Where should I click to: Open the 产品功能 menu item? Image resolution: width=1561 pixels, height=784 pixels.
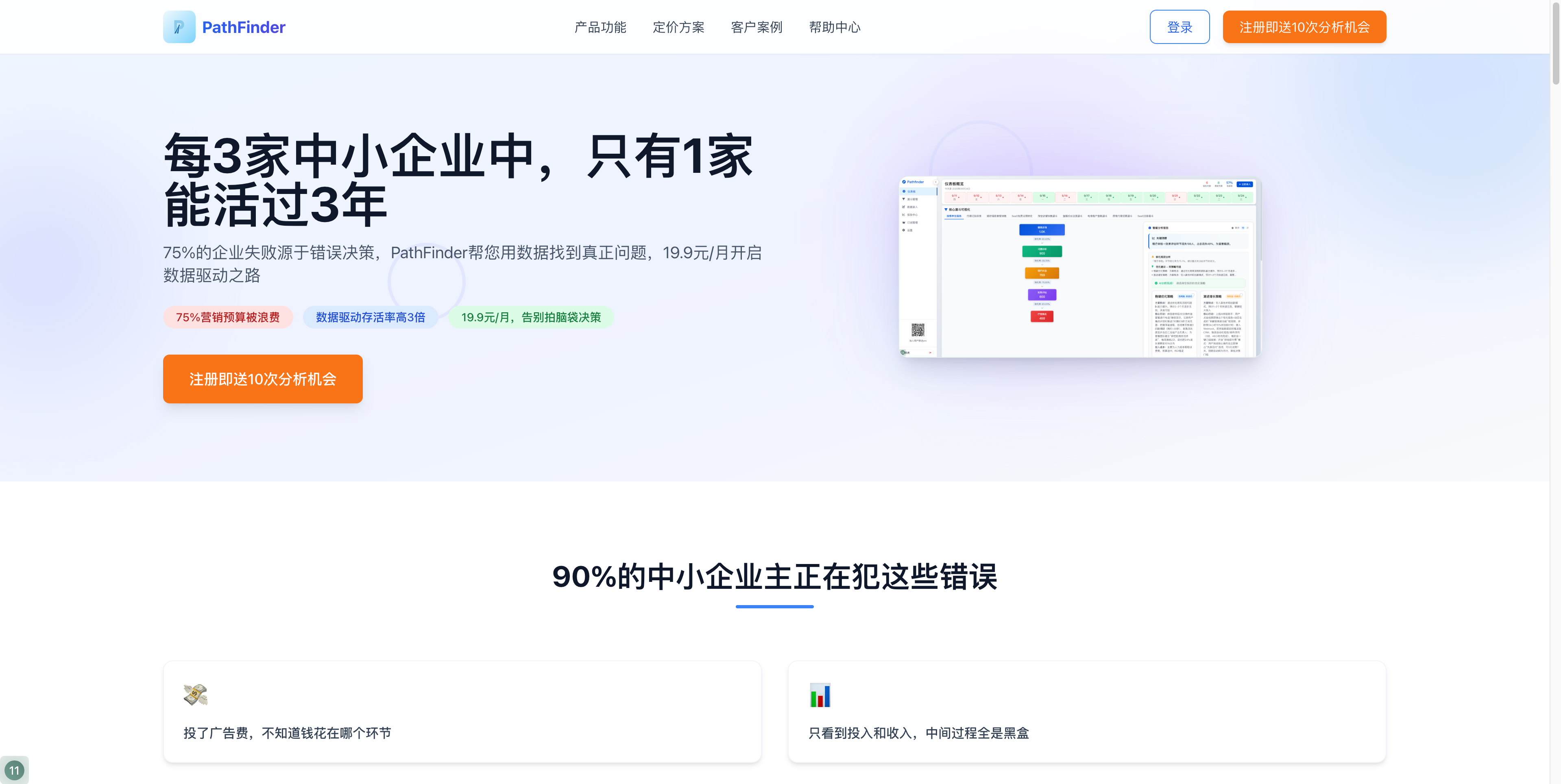(600, 27)
